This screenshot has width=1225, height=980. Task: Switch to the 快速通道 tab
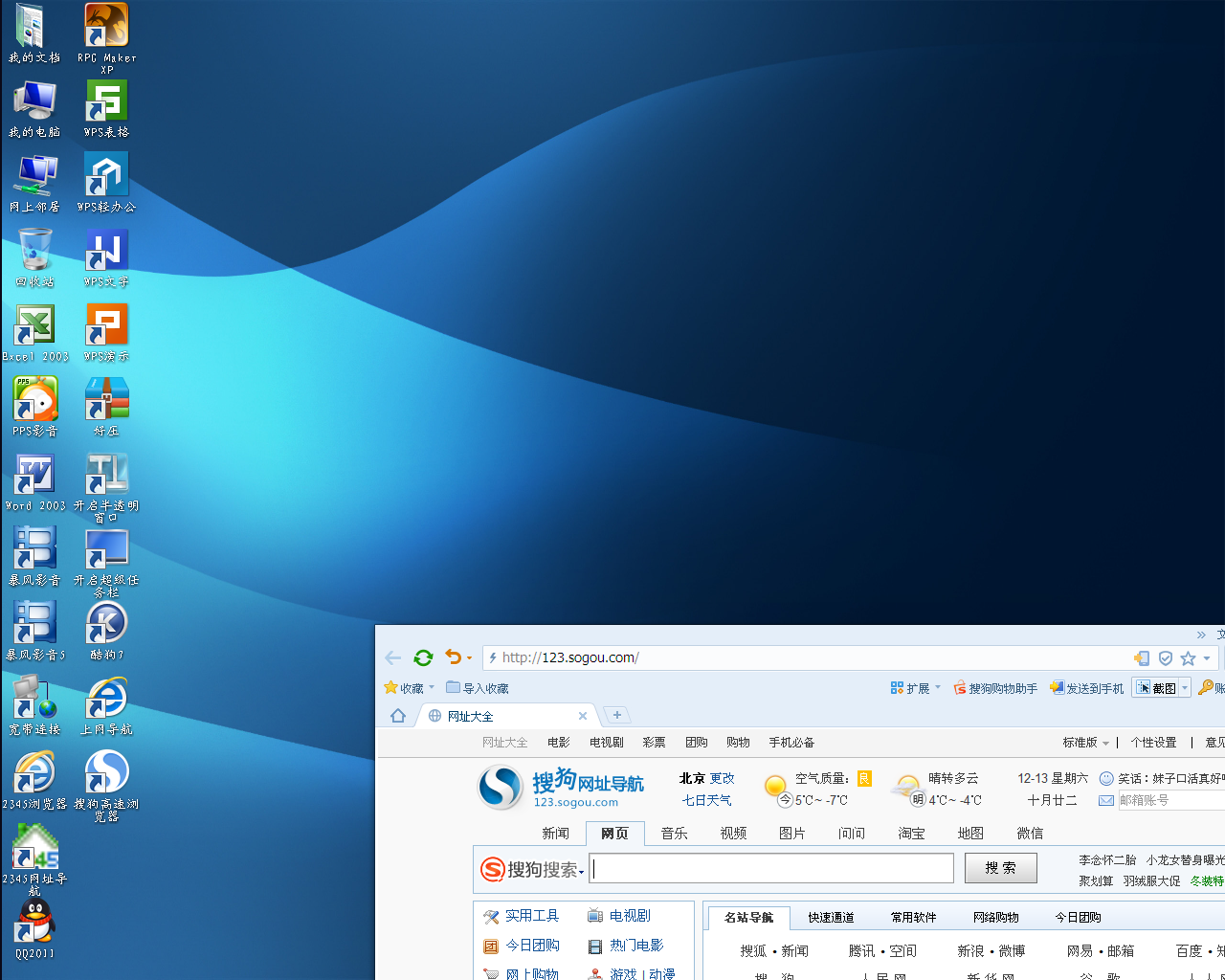click(831, 917)
